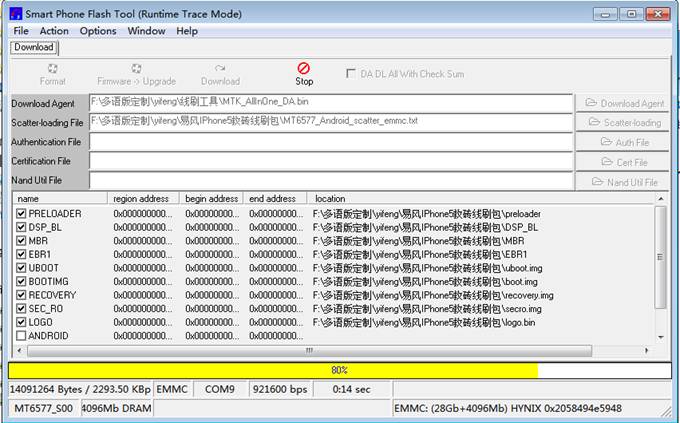Open the Scatter-loading browse button
The image size is (680, 423).
[x=622, y=123]
